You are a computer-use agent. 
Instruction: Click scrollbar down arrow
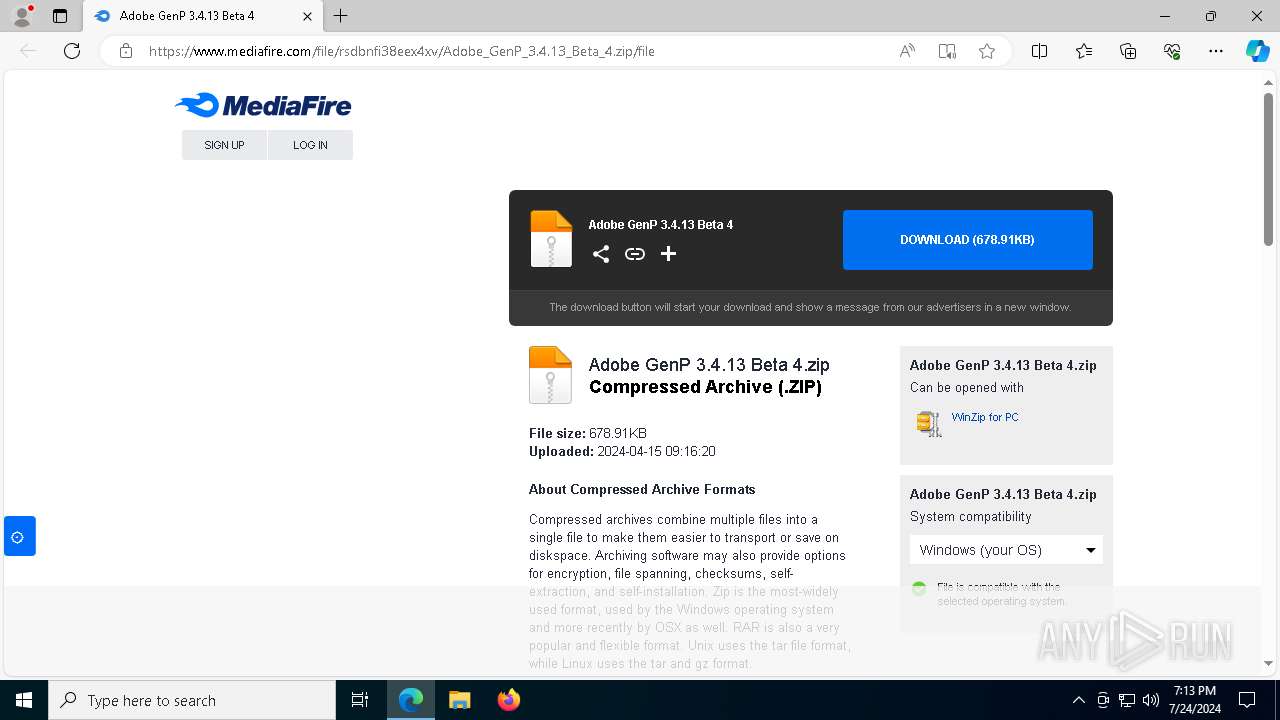click(1268, 663)
